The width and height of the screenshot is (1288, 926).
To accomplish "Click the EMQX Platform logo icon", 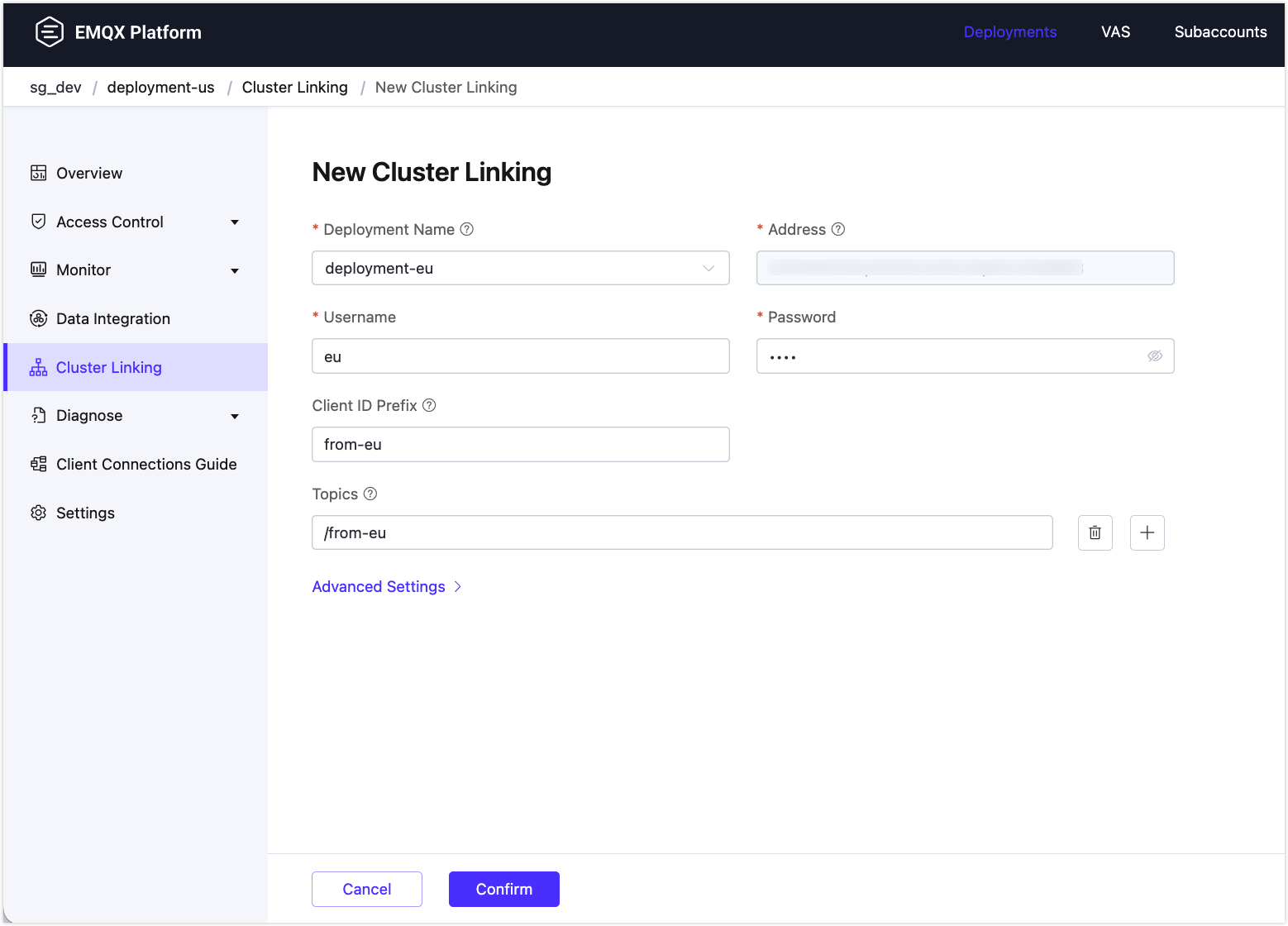I will coord(50,32).
